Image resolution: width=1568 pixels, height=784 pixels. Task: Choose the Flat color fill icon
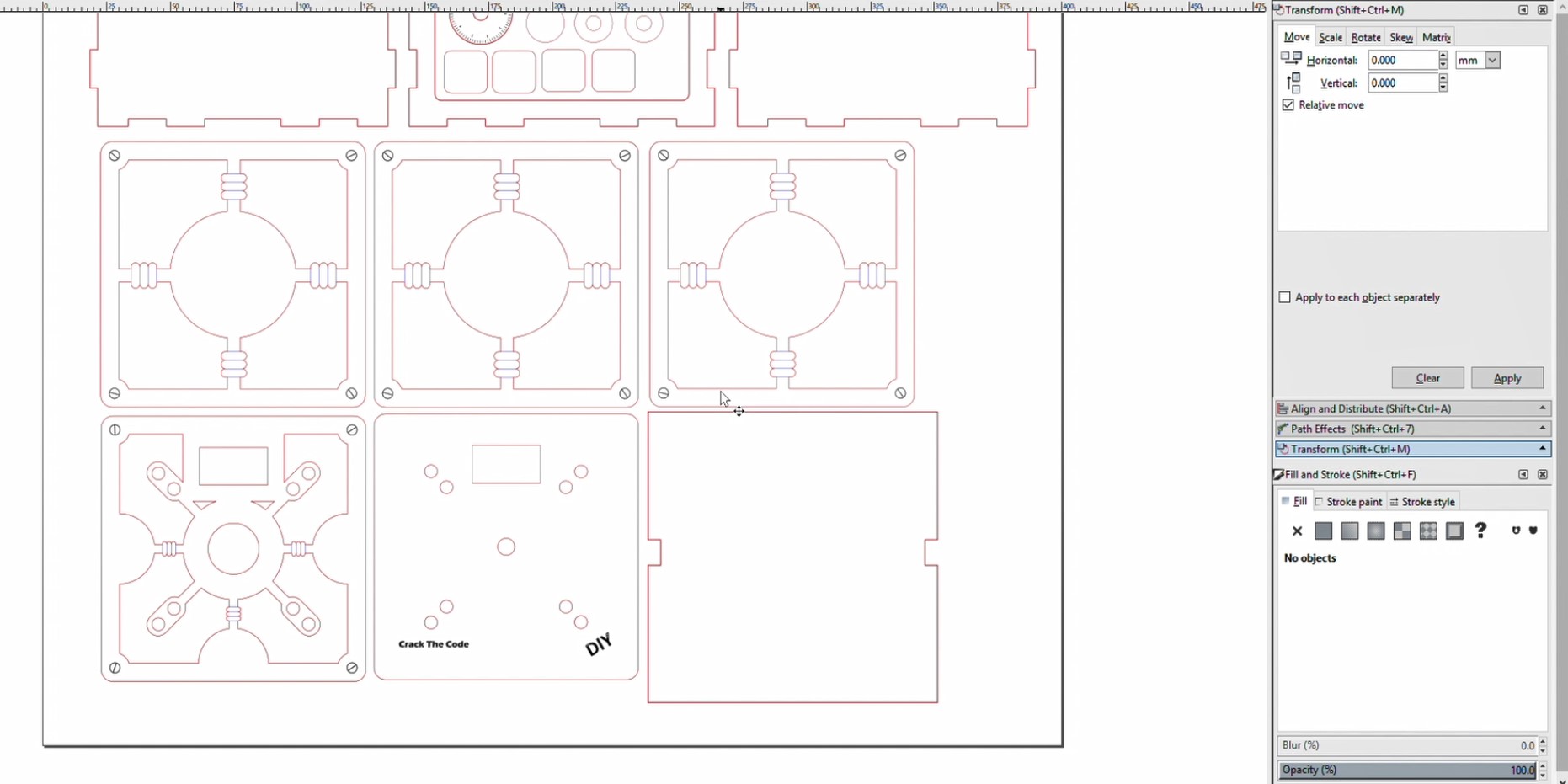point(1324,531)
